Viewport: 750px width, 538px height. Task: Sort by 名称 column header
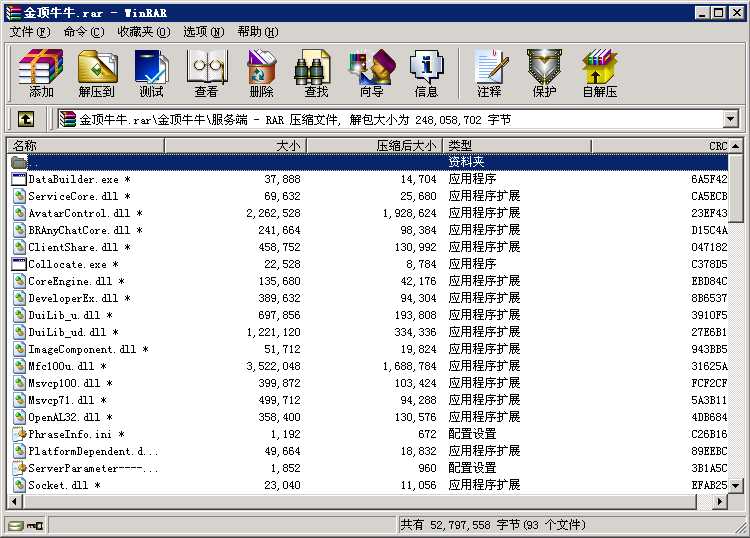click(85, 145)
